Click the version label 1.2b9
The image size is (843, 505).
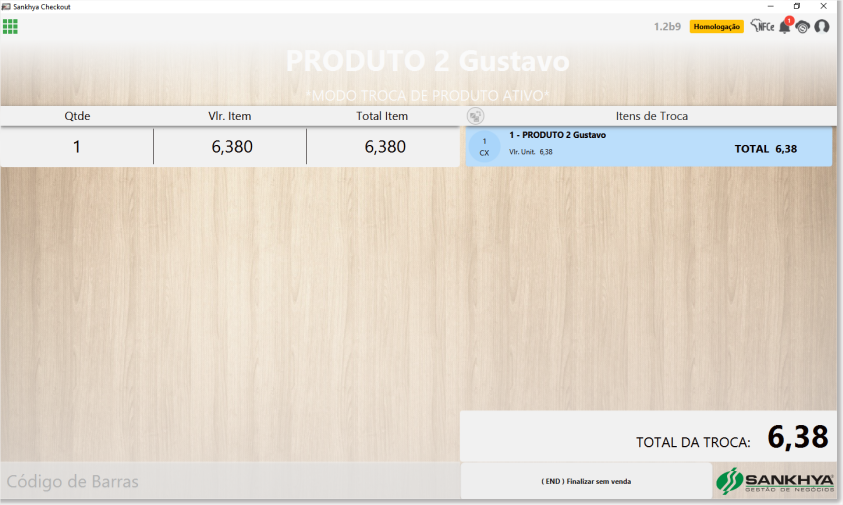point(667,26)
